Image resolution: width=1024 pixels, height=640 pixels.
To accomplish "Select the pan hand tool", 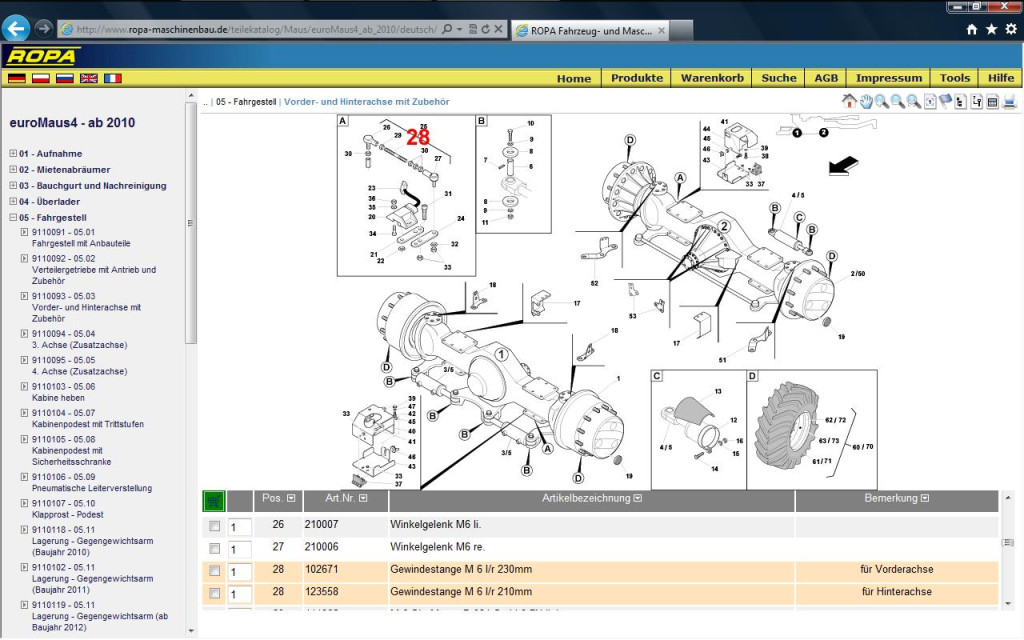I will (x=866, y=101).
